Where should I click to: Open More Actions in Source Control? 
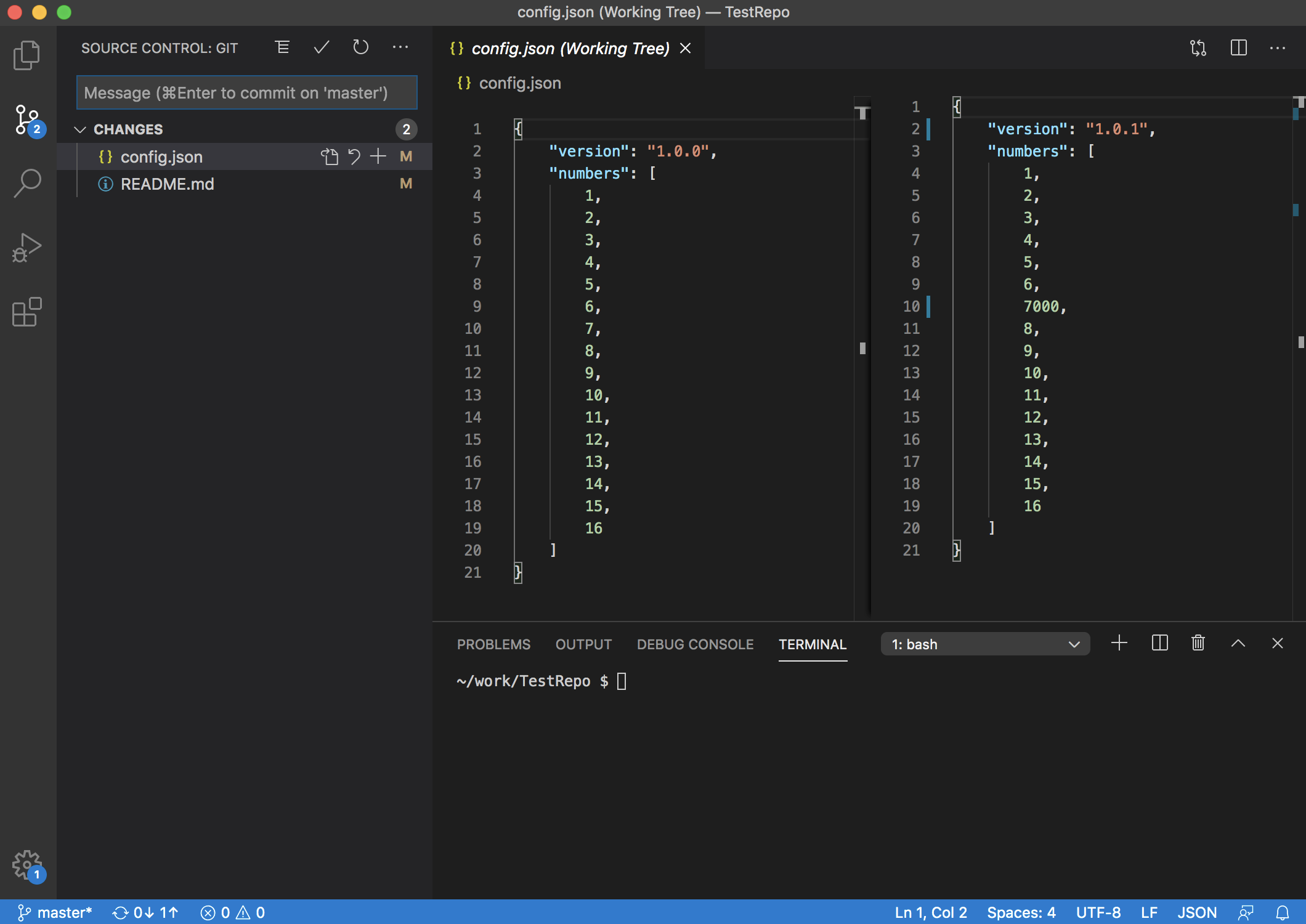pos(400,47)
